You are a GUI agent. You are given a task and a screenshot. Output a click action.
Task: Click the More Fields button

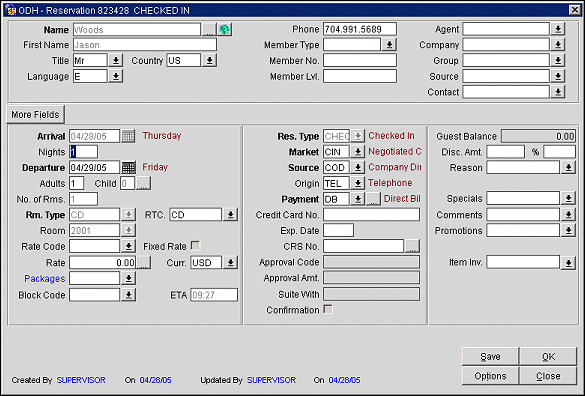[35, 115]
